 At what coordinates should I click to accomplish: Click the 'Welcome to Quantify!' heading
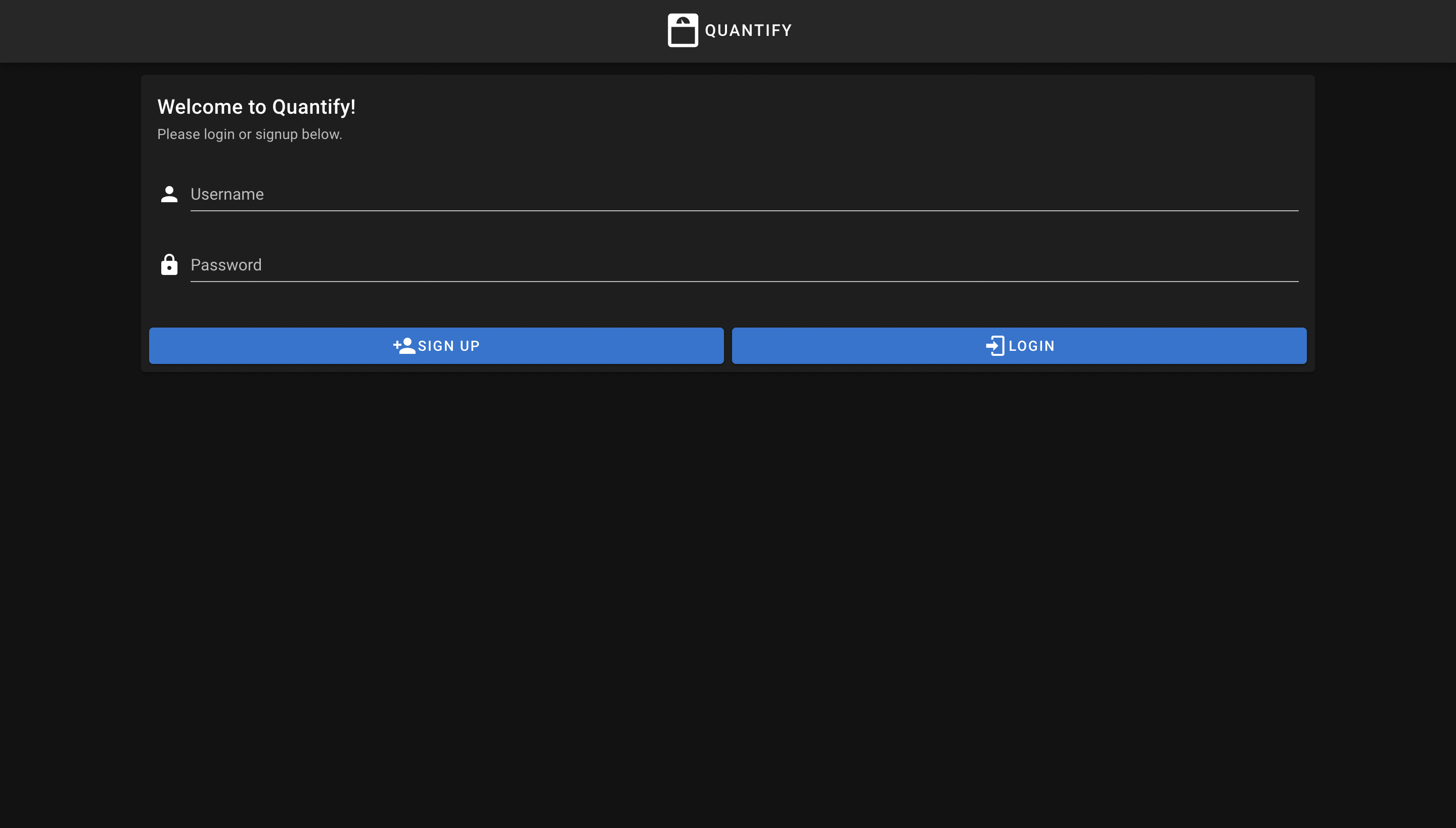(256, 107)
